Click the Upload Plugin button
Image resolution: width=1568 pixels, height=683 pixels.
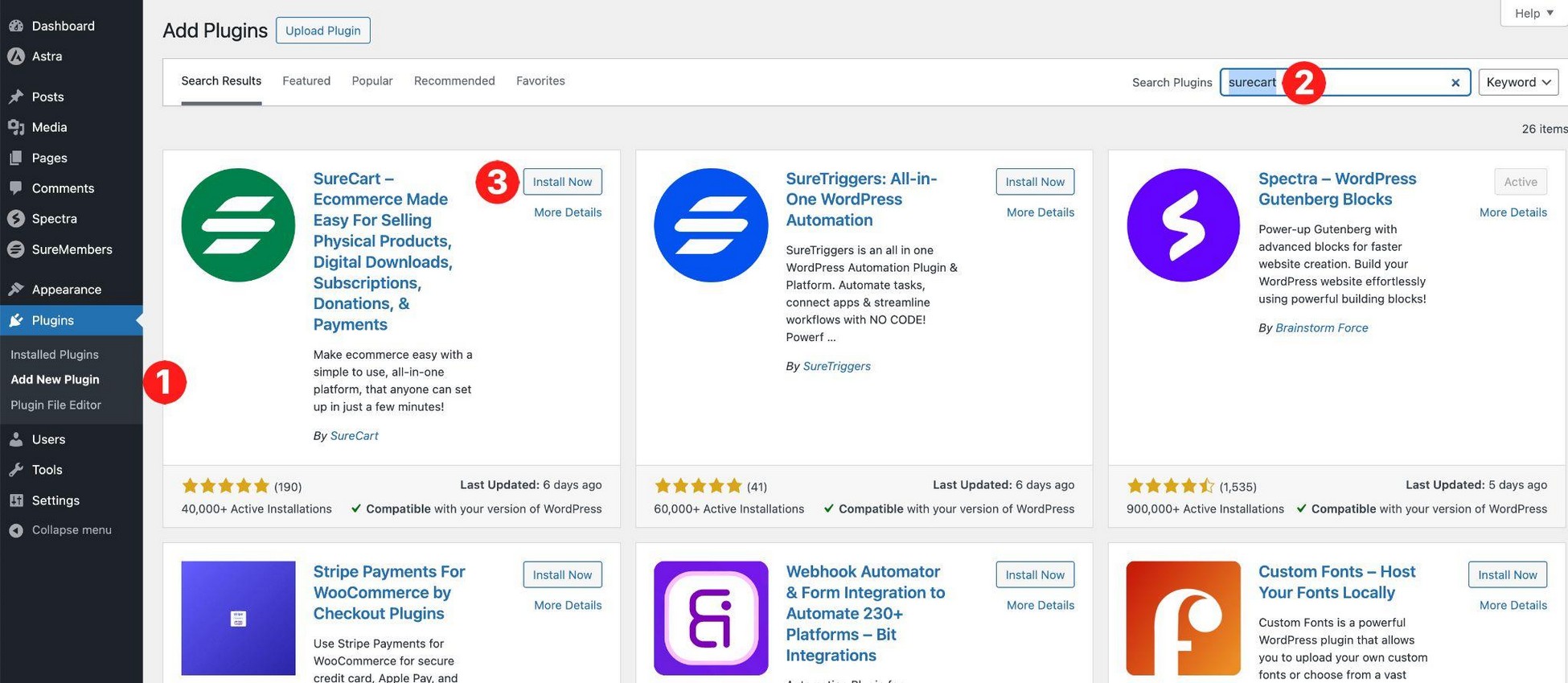tap(322, 31)
